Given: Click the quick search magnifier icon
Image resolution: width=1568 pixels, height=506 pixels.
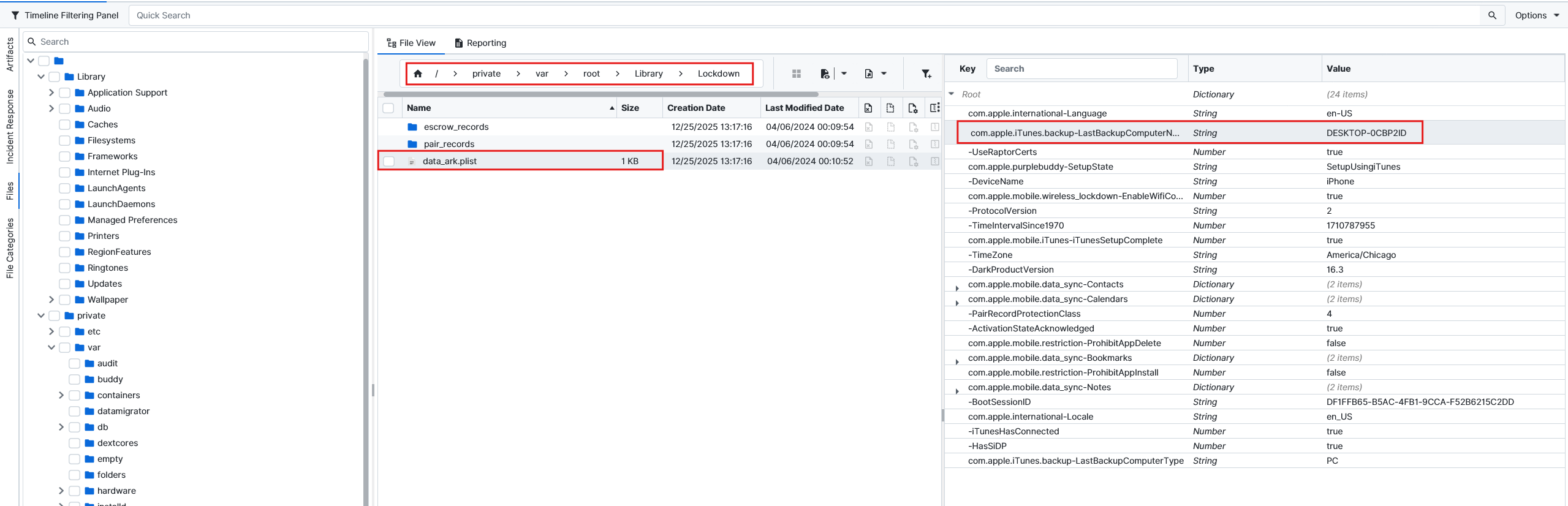Looking at the screenshot, I should click(1492, 15).
